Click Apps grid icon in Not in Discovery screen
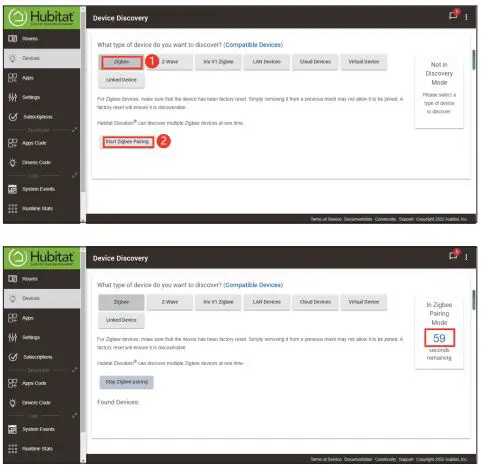Viewport: 482px width, 466px height. click(x=12, y=78)
